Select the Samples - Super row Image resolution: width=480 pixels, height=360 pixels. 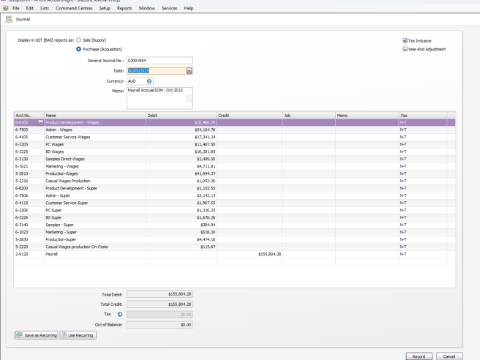(234, 225)
